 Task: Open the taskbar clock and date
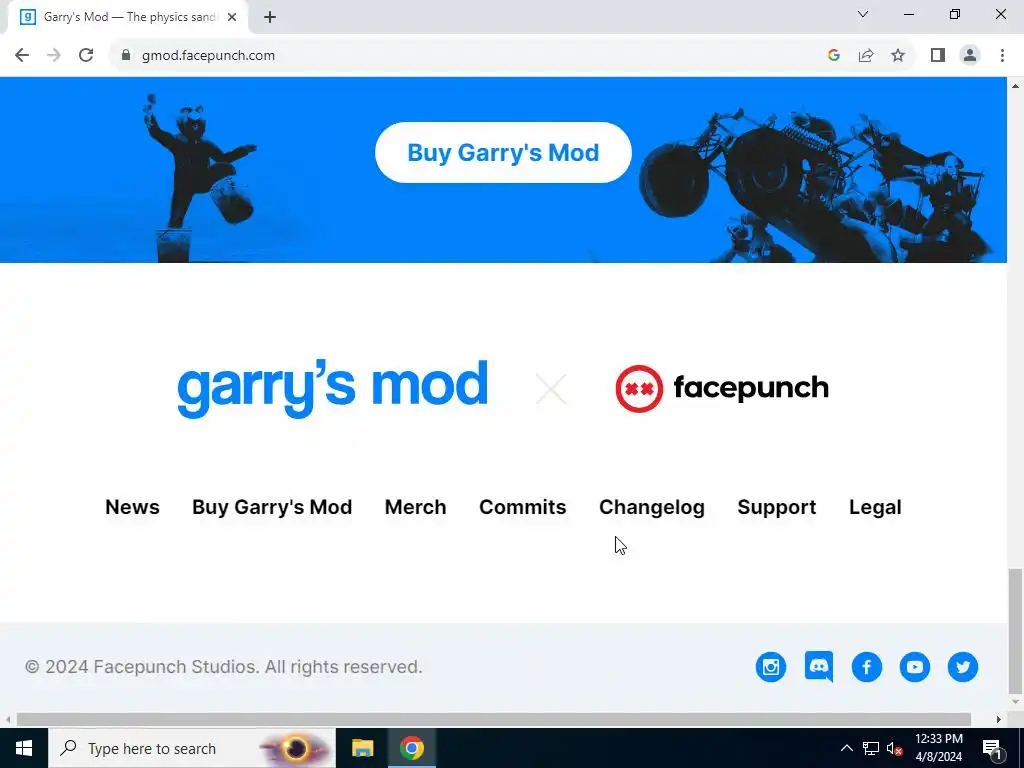point(938,748)
